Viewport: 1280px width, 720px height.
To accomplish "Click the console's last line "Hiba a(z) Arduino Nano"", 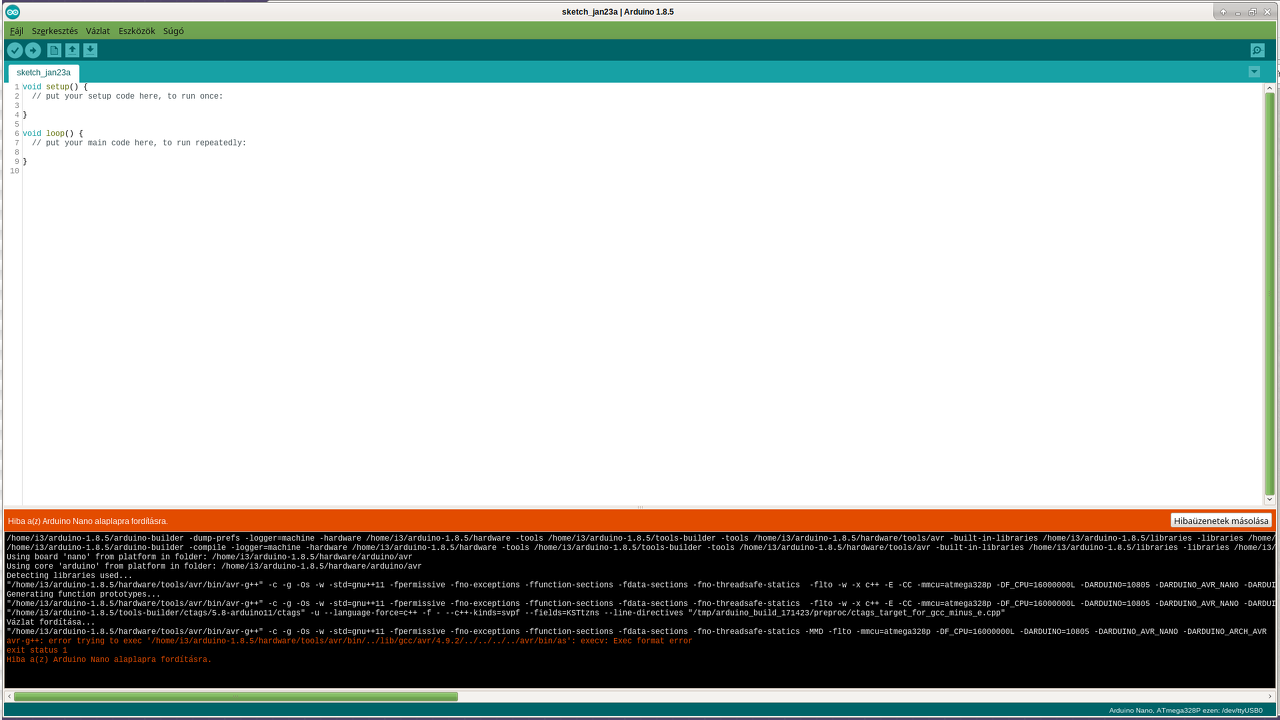I will point(109,660).
